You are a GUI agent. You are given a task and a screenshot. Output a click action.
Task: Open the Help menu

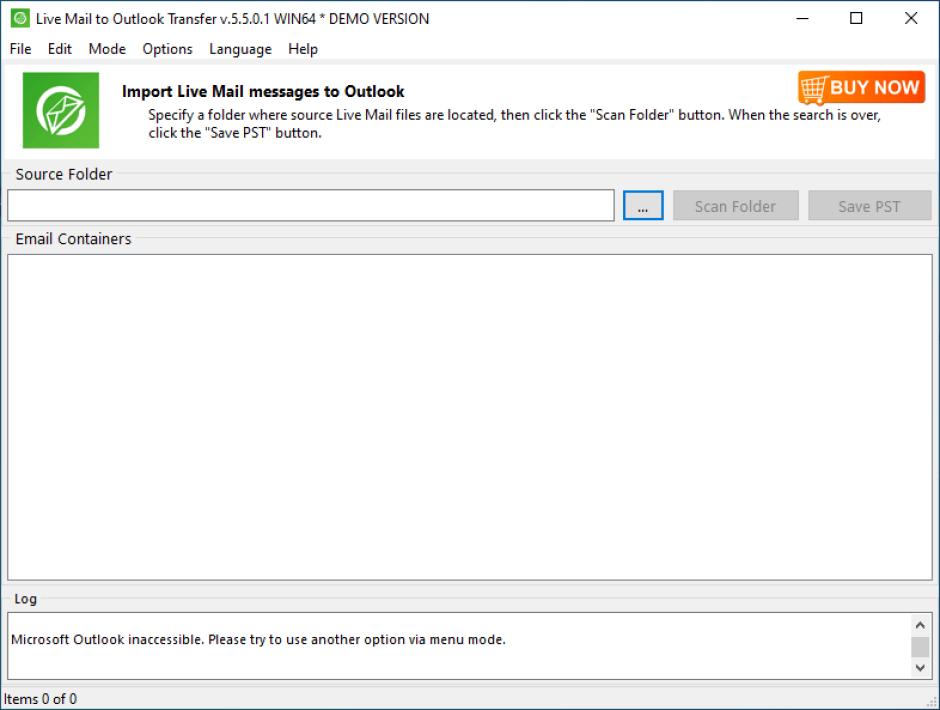[x=303, y=49]
